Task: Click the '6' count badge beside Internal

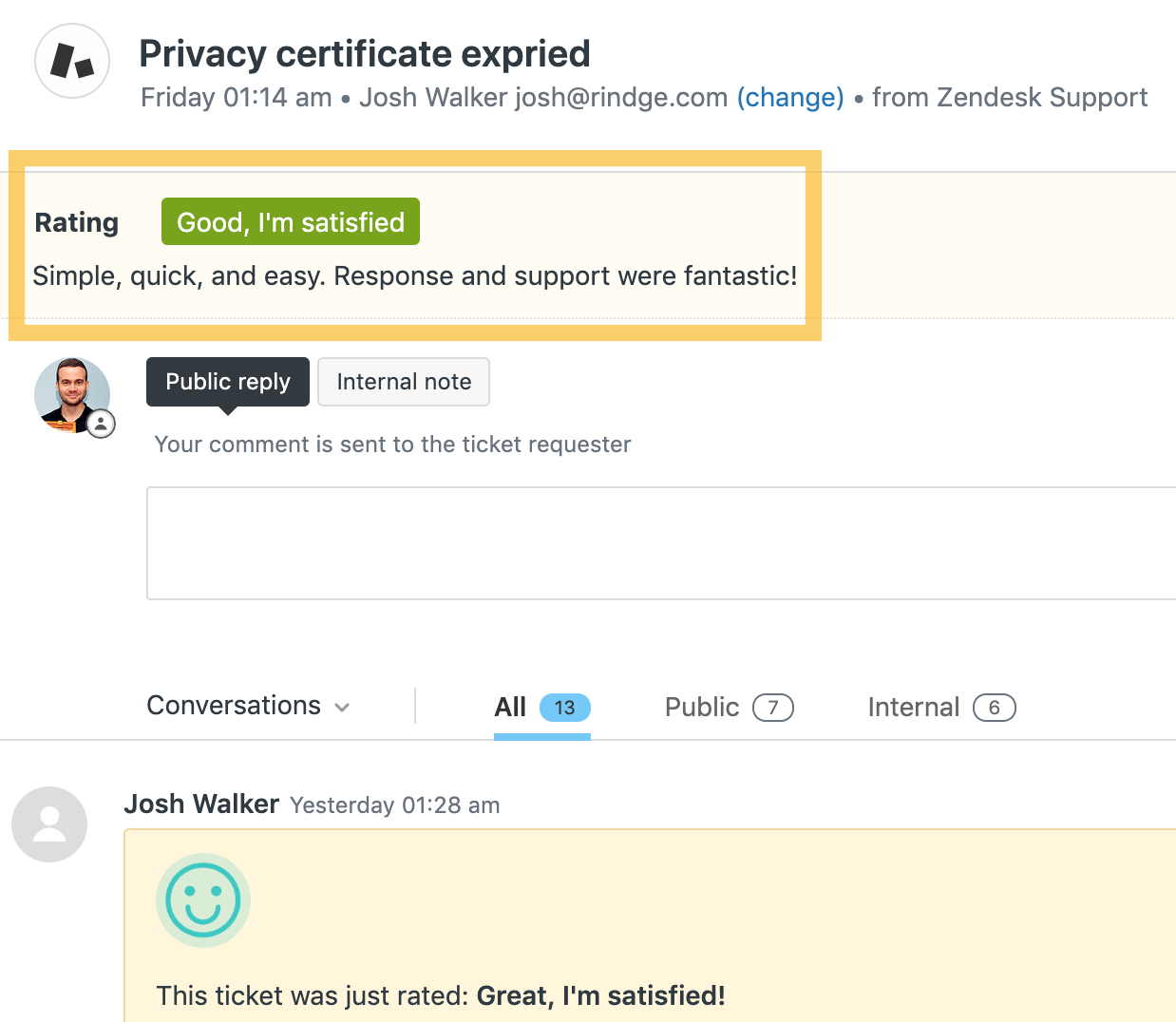Action: pos(995,707)
